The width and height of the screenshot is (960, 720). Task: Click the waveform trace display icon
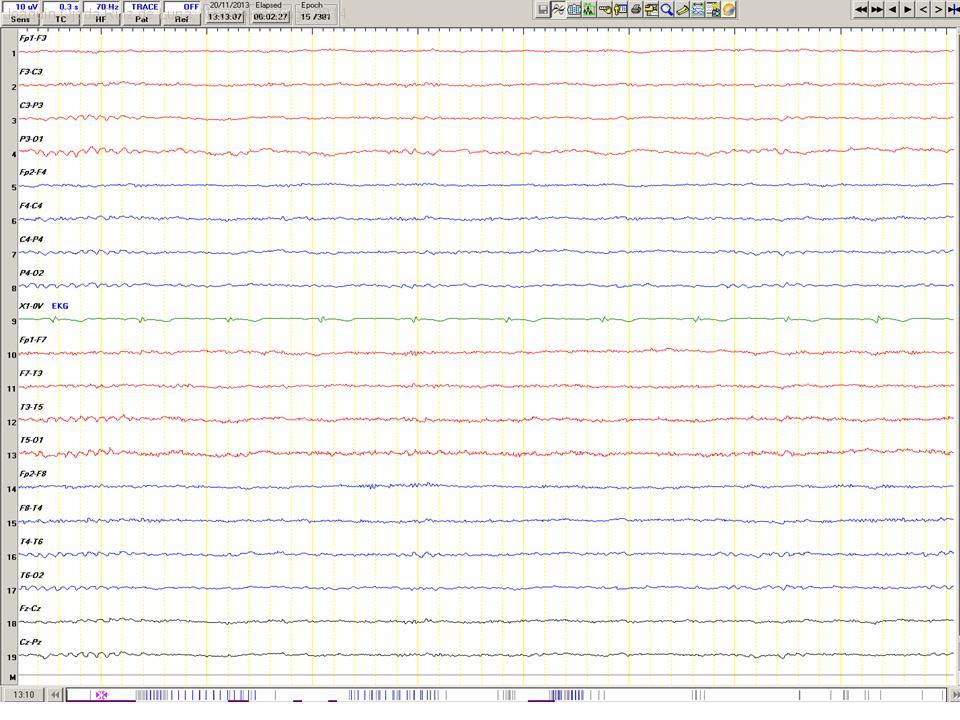click(x=558, y=9)
